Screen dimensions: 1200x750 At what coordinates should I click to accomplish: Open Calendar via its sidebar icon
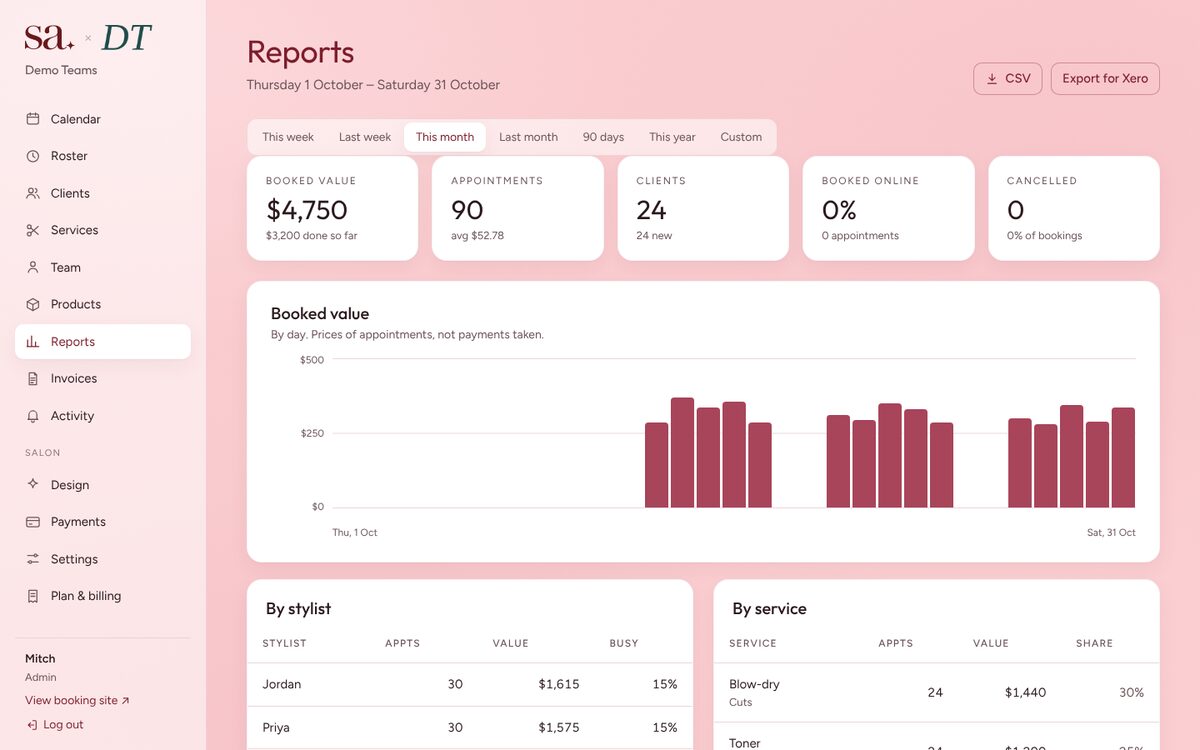(33, 119)
